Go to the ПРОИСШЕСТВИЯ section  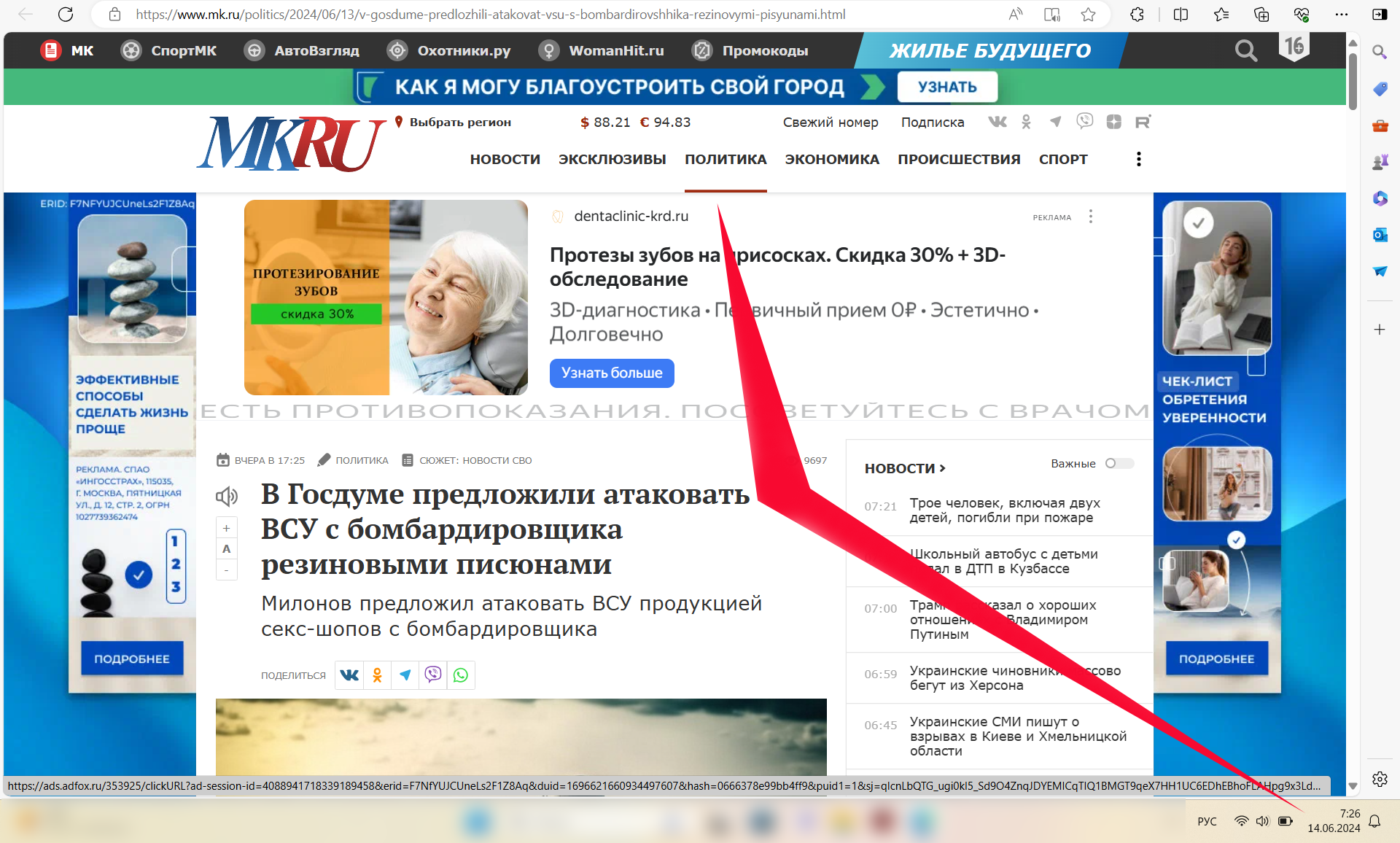[x=959, y=159]
